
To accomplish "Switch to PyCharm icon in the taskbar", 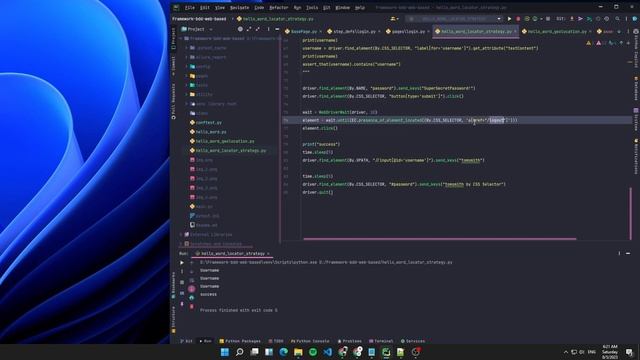I will 386,352.
